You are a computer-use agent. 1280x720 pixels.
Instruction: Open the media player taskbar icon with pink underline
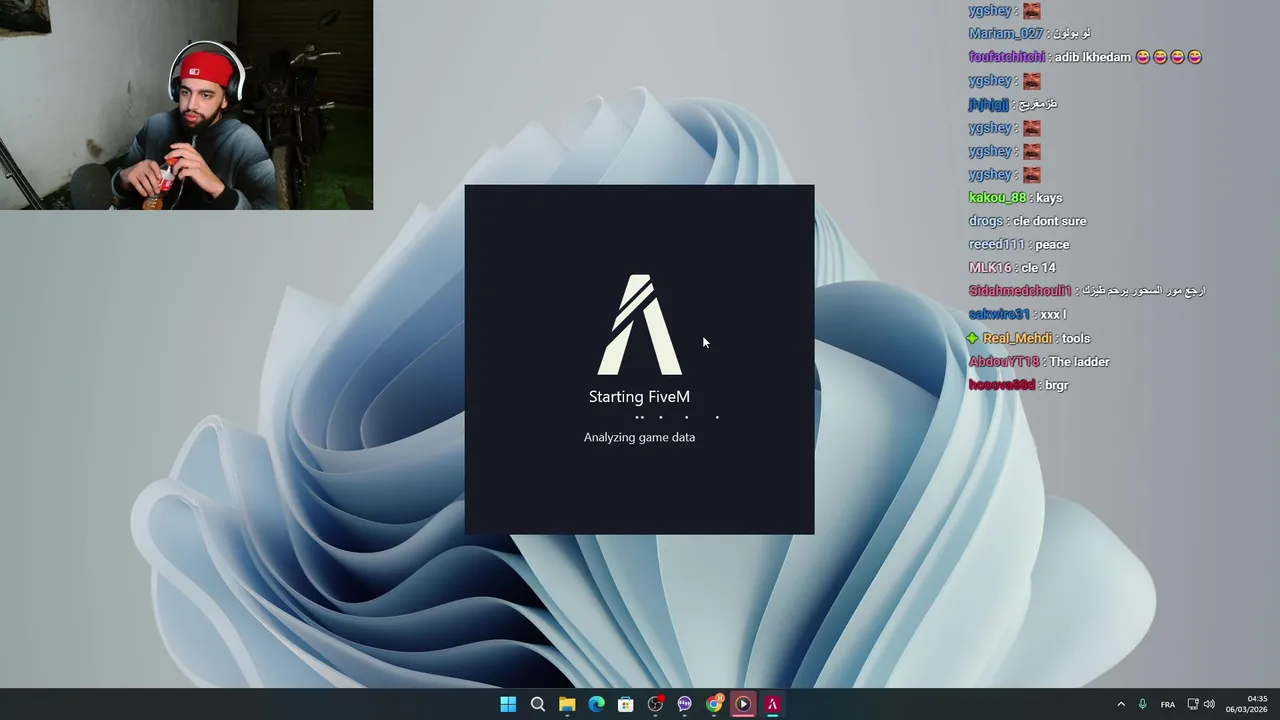[x=743, y=704]
